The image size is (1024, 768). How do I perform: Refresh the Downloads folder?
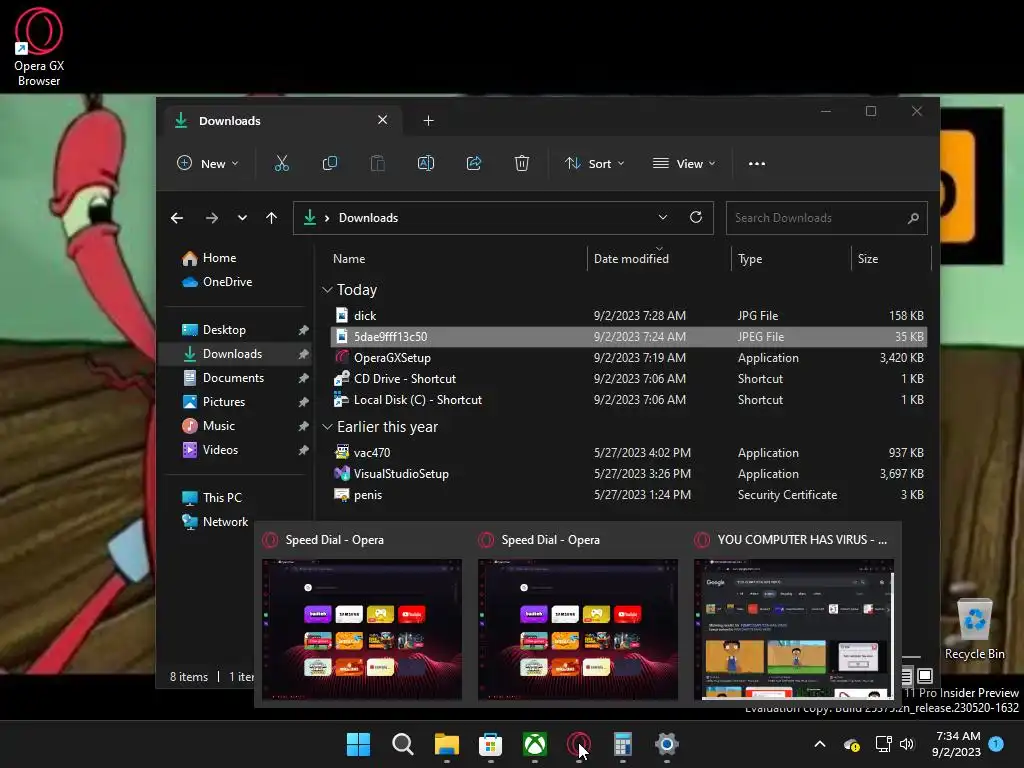tap(696, 217)
